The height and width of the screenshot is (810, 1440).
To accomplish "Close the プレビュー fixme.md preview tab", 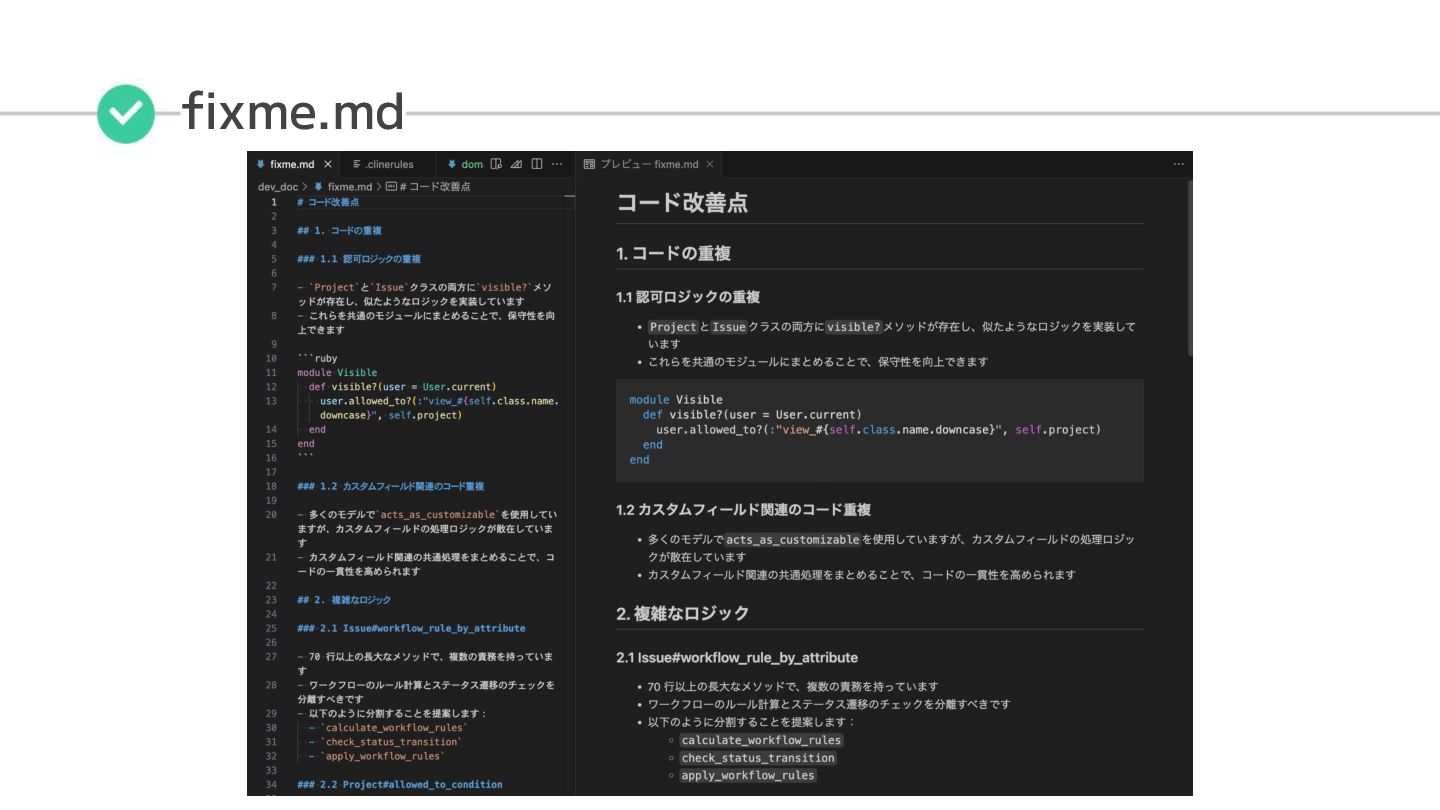I will (709, 164).
